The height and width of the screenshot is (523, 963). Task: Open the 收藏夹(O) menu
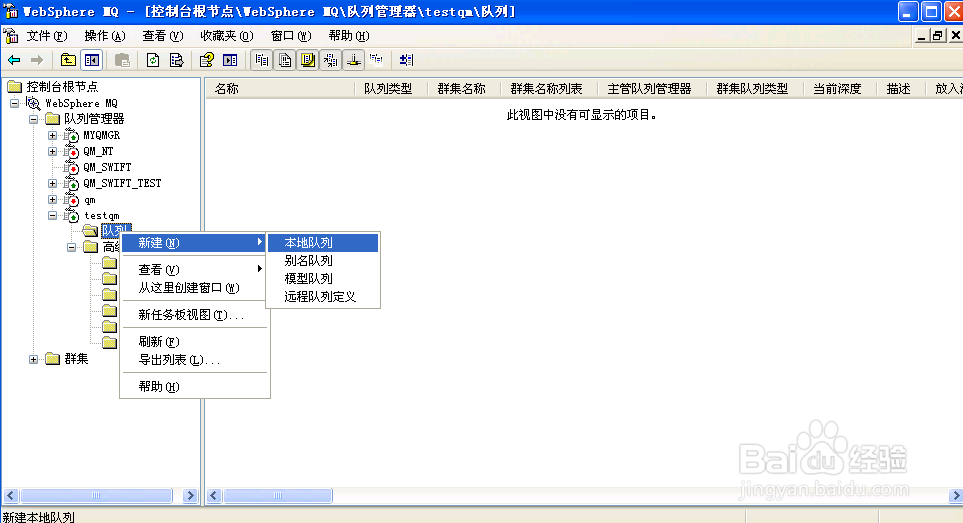(227, 36)
